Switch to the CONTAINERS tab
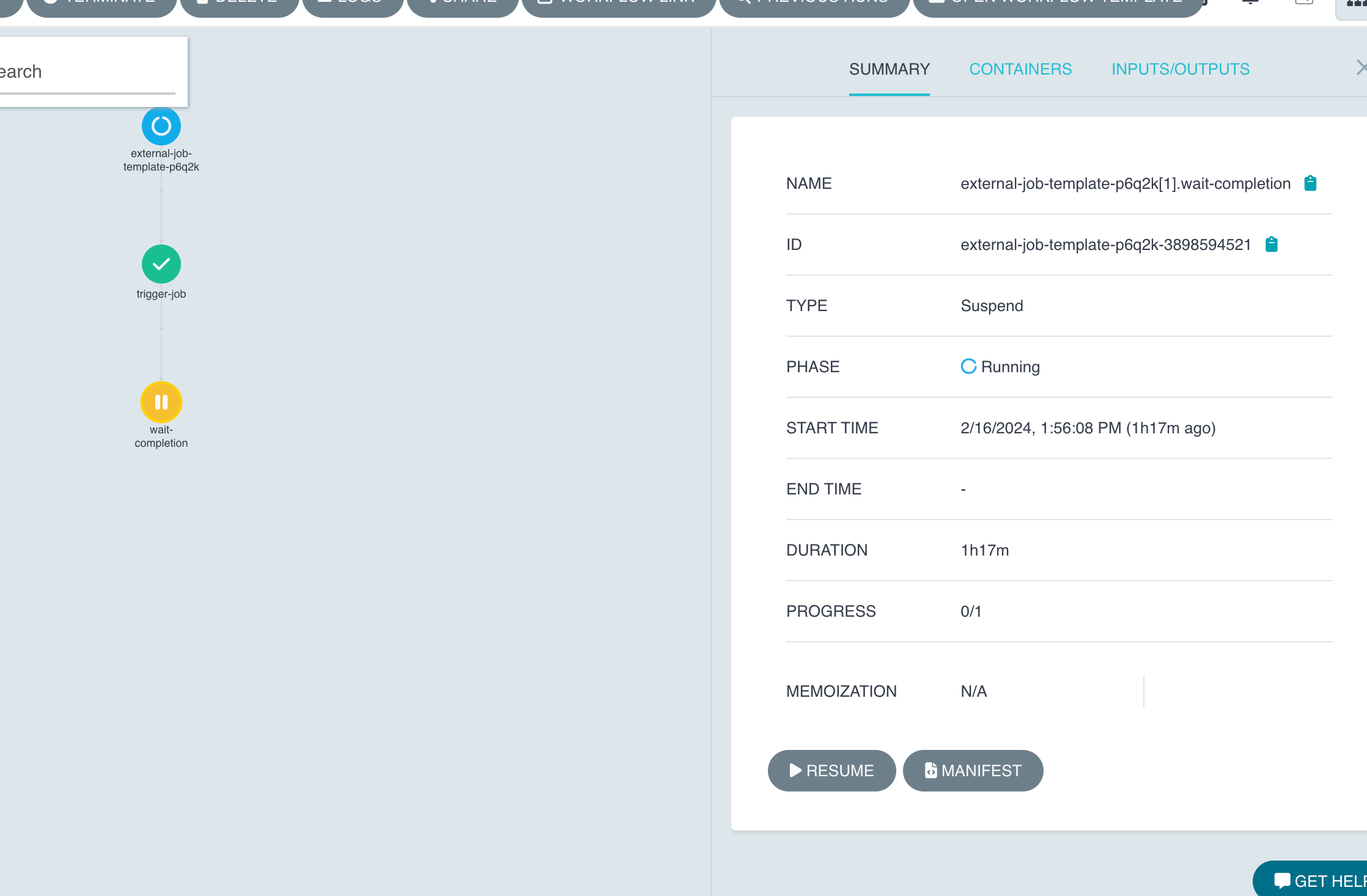The image size is (1367, 896). (1020, 69)
